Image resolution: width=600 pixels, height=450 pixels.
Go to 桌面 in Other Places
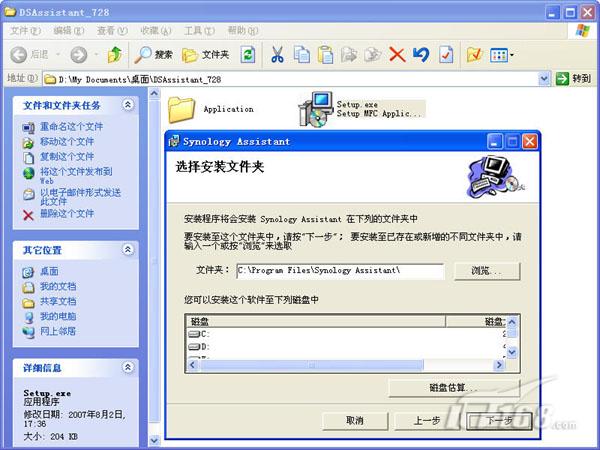pyautogui.click(x=49, y=271)
